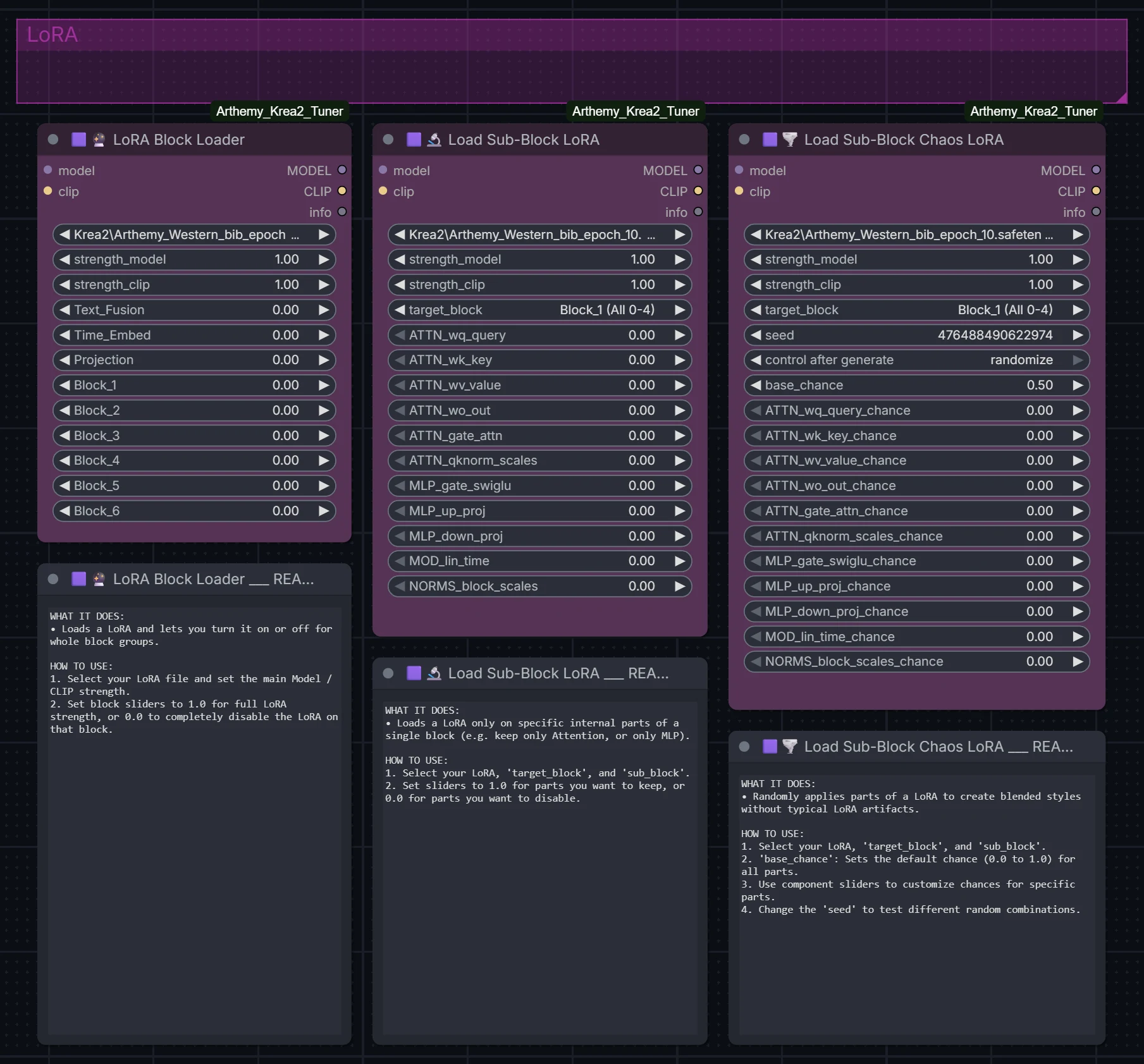Click the NORMS_block_scales slider in Load Sub-Block LoRA

[x=539, y=586]
